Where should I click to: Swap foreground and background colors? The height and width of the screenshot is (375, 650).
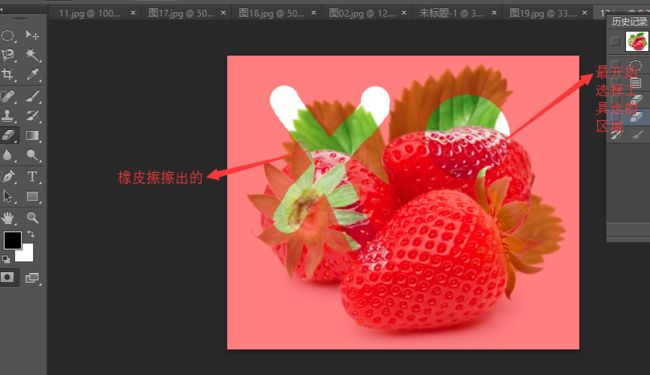pyautogui.click(x=31, y=234)
